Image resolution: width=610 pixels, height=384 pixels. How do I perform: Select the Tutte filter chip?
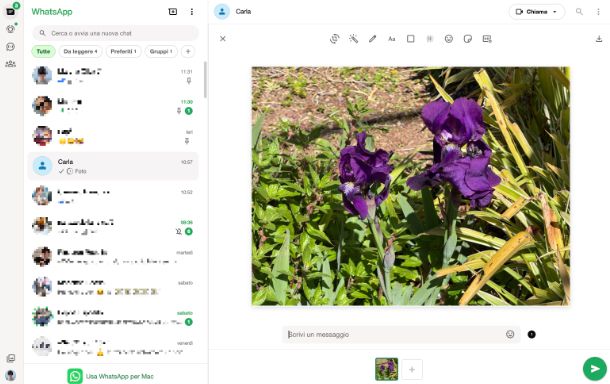[43, 51]
